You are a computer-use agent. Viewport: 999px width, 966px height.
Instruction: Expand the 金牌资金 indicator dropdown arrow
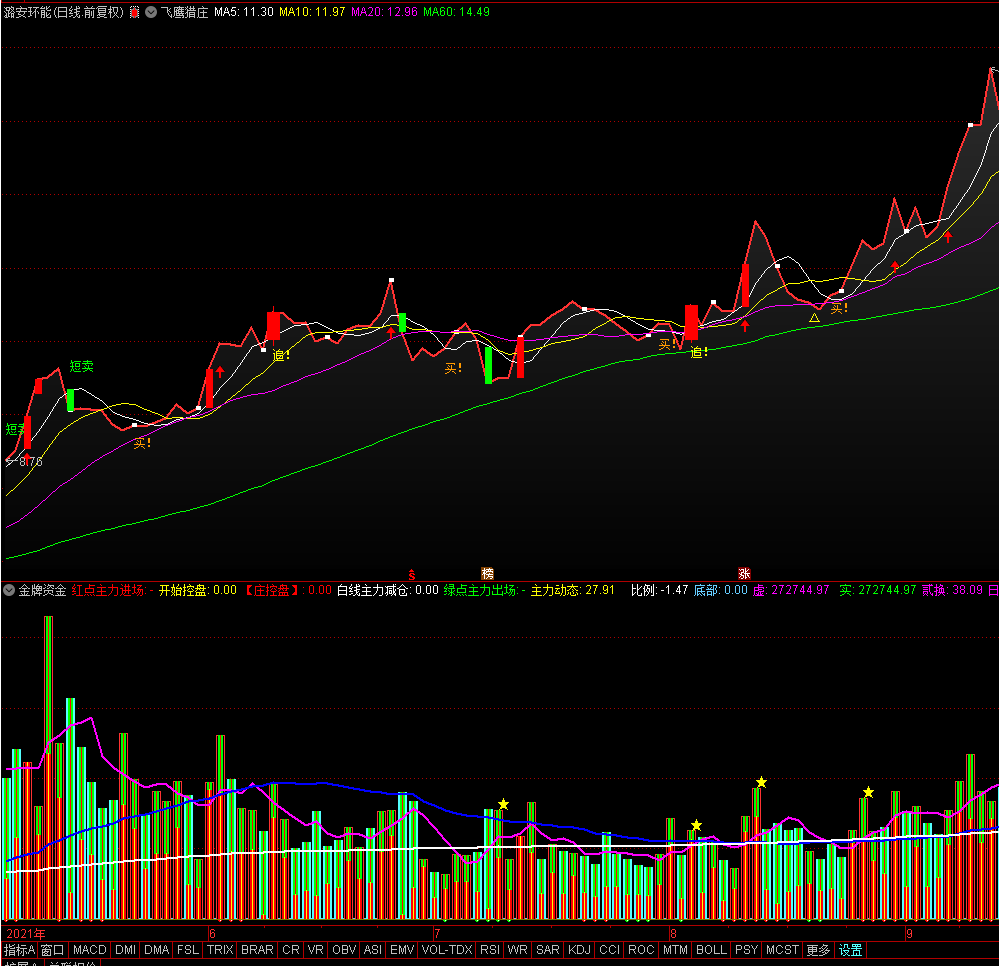pos(9,590)
